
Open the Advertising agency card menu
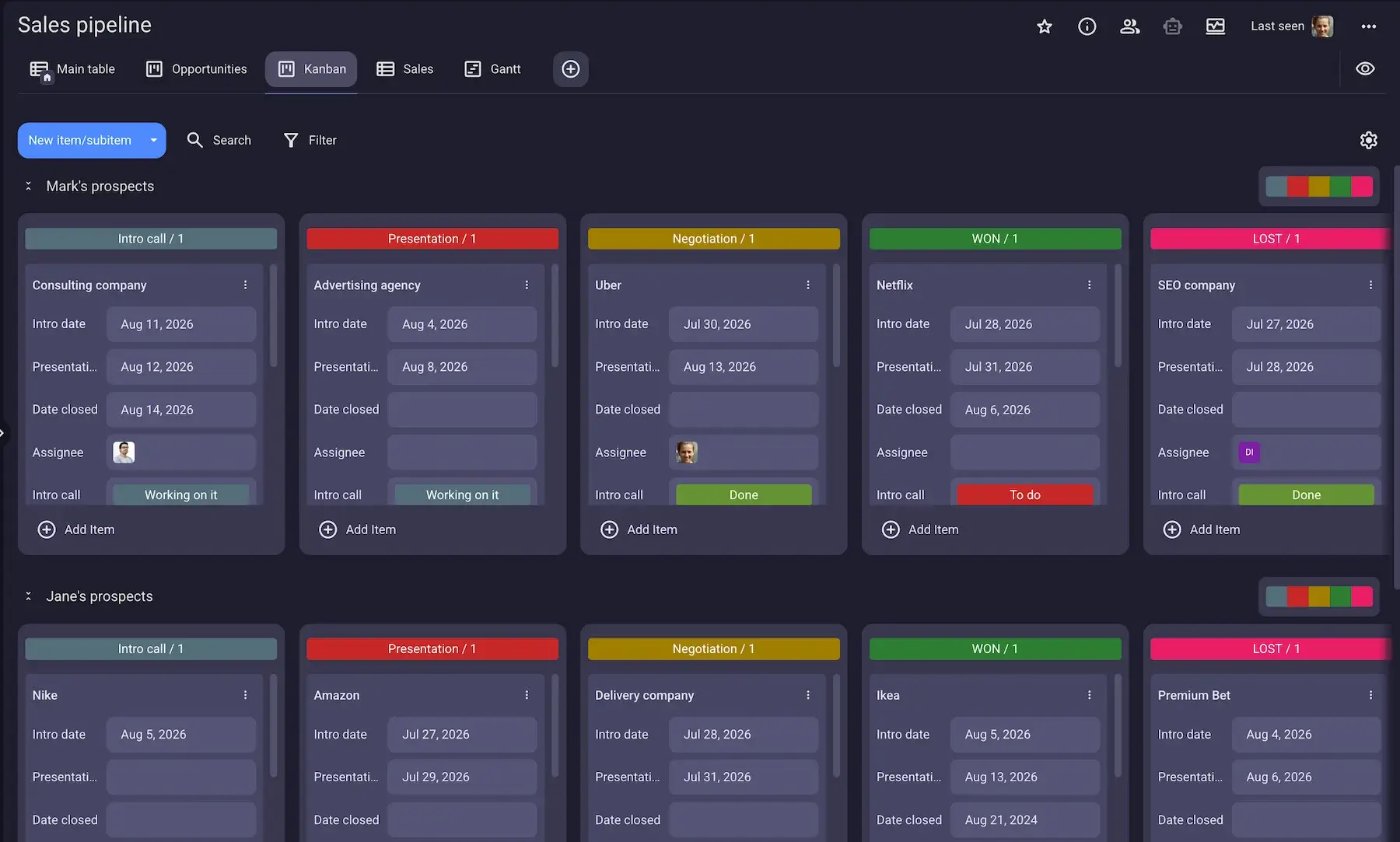527,285
